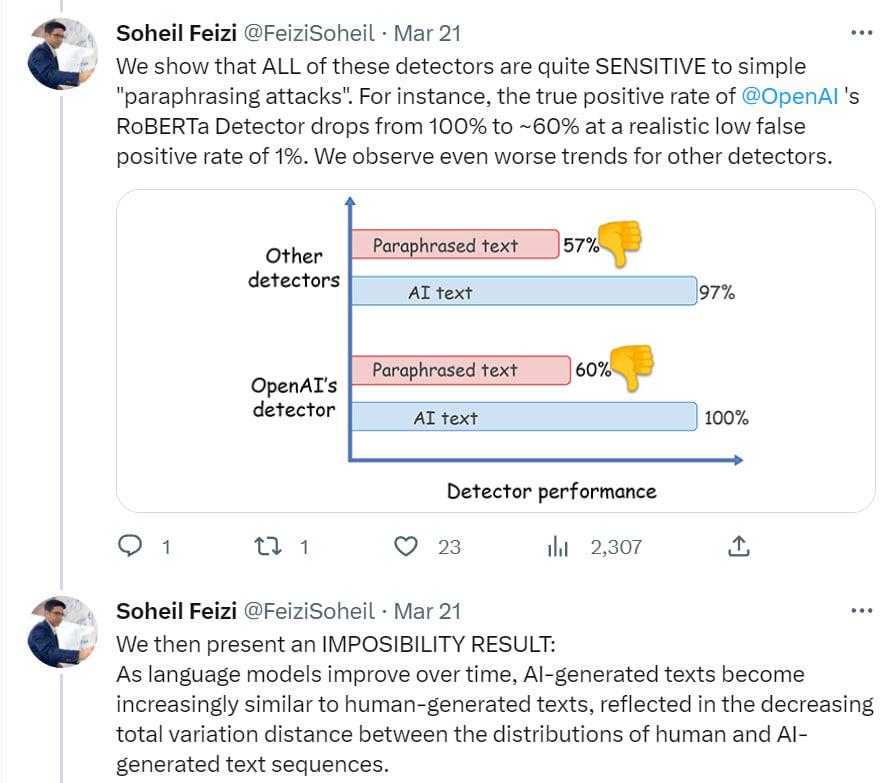Click the reply icon on first tweet
Viewport: 891px width, 783px height.
point(131,546)
